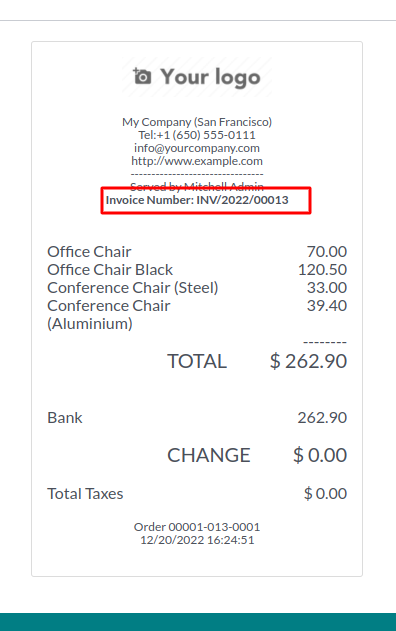This screenshot has width=396, height=631.
Task: Click the Conference Chair (Steel) line item
Action: tap(197, 288)
